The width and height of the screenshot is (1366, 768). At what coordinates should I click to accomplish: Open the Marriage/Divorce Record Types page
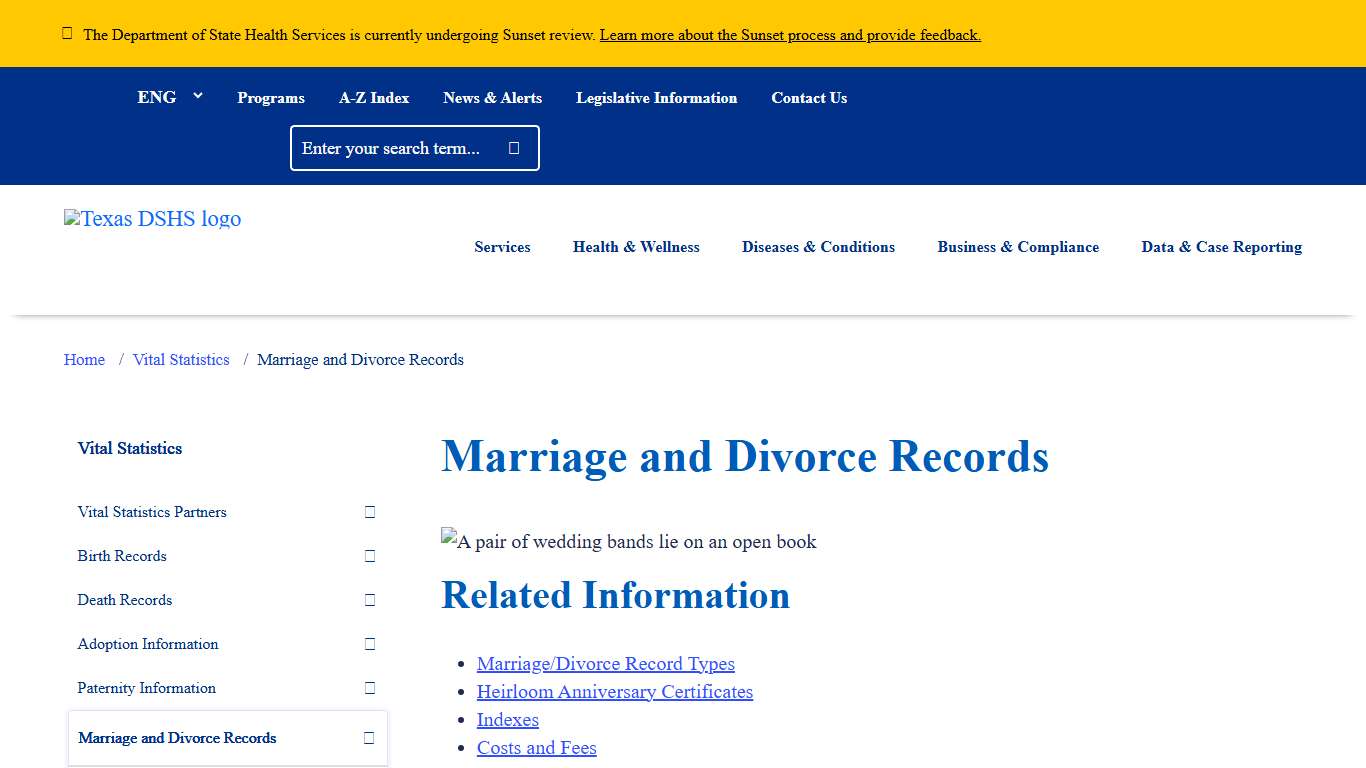pos(606,663)
